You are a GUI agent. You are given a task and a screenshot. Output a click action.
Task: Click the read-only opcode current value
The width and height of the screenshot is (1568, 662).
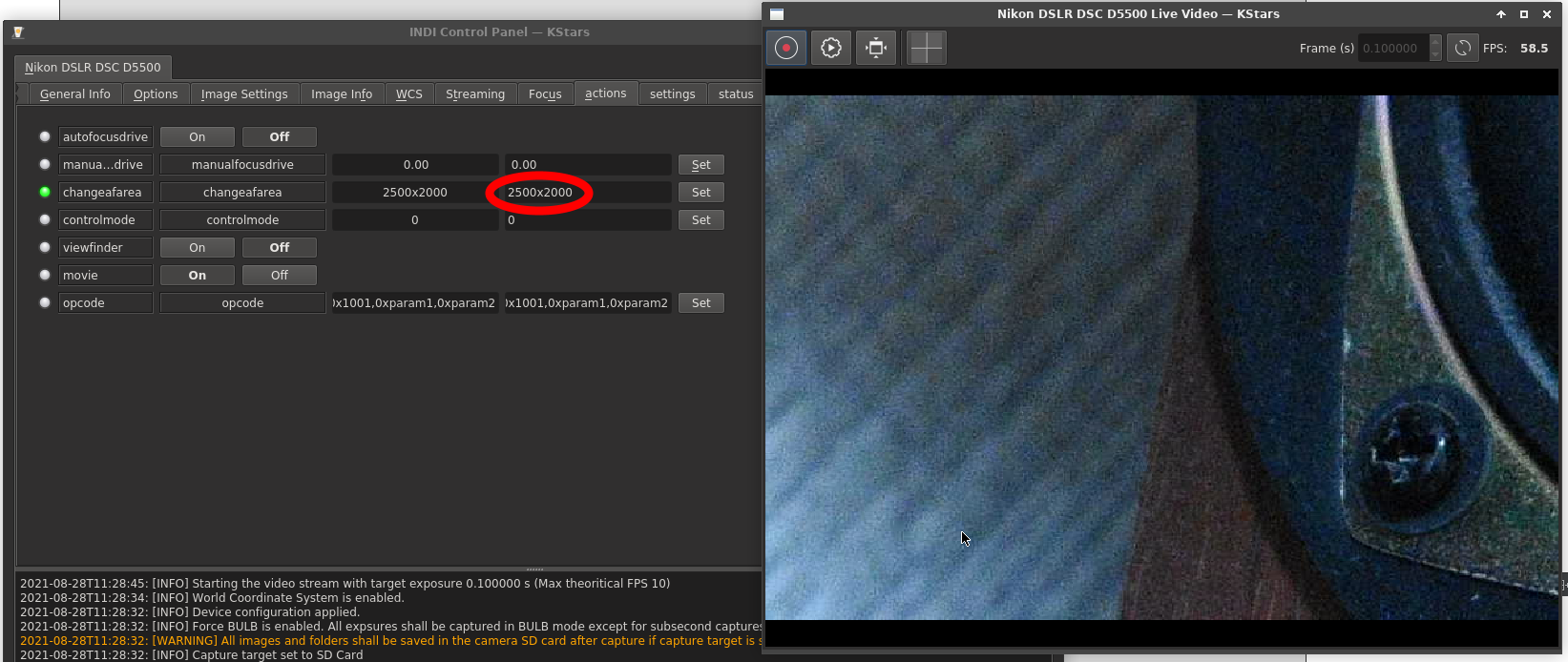click(415, 303)
